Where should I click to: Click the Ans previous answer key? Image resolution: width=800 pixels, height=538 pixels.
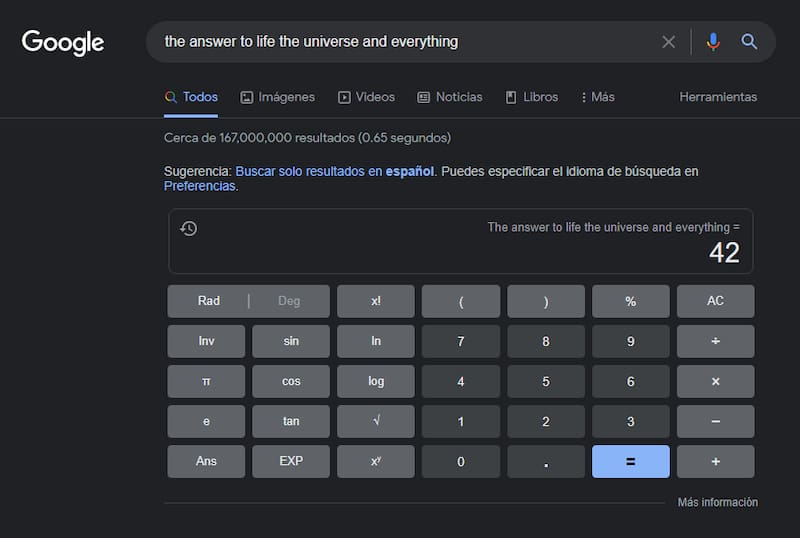click(x=206, y=461)
